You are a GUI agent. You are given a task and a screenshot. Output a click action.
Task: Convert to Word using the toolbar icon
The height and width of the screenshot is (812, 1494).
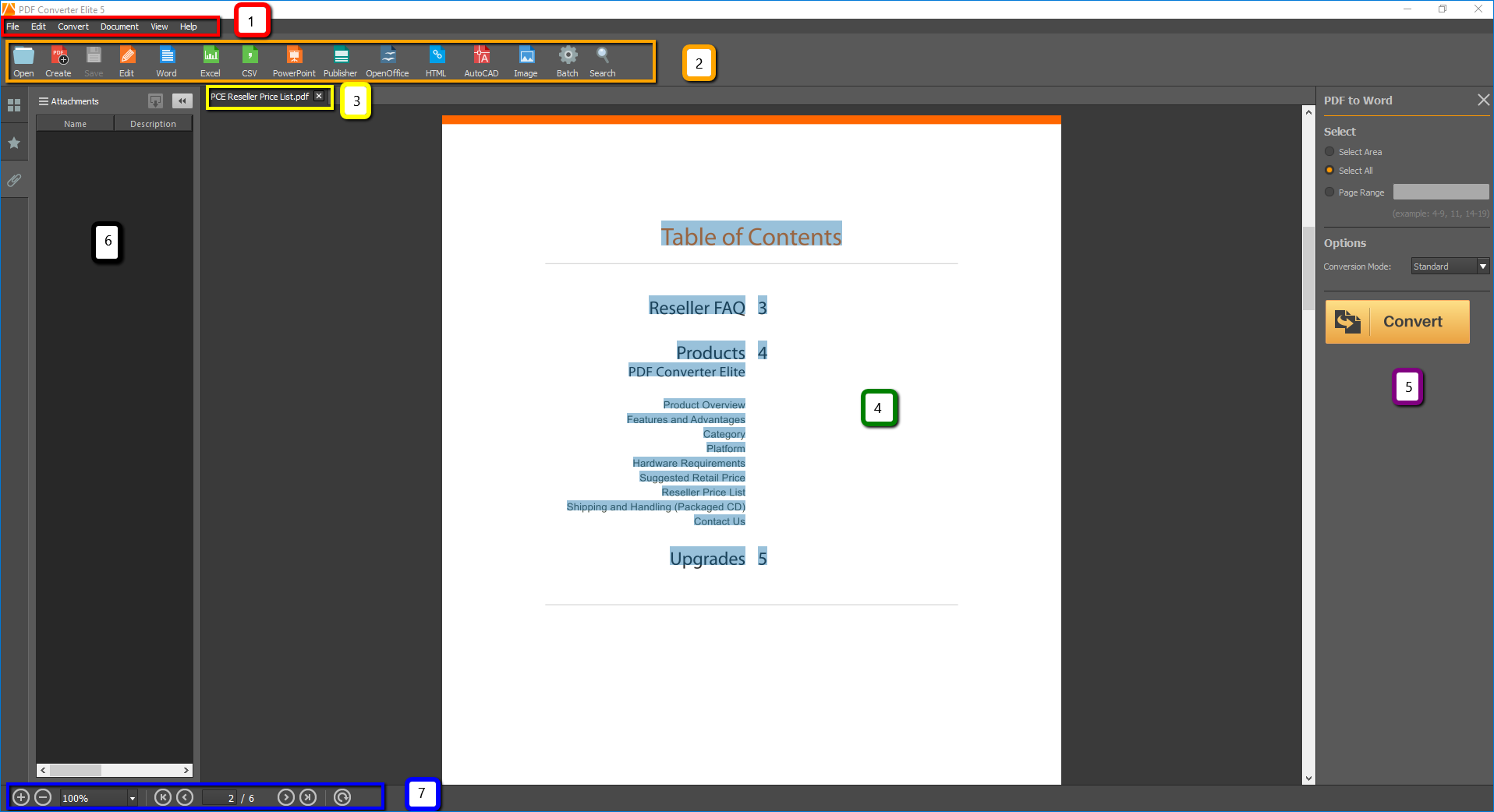(x=167, y=62)
